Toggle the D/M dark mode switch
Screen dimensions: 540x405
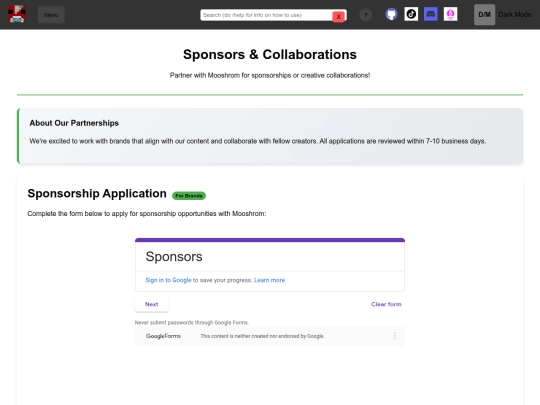pyautogui.click(x=484, y=14)
